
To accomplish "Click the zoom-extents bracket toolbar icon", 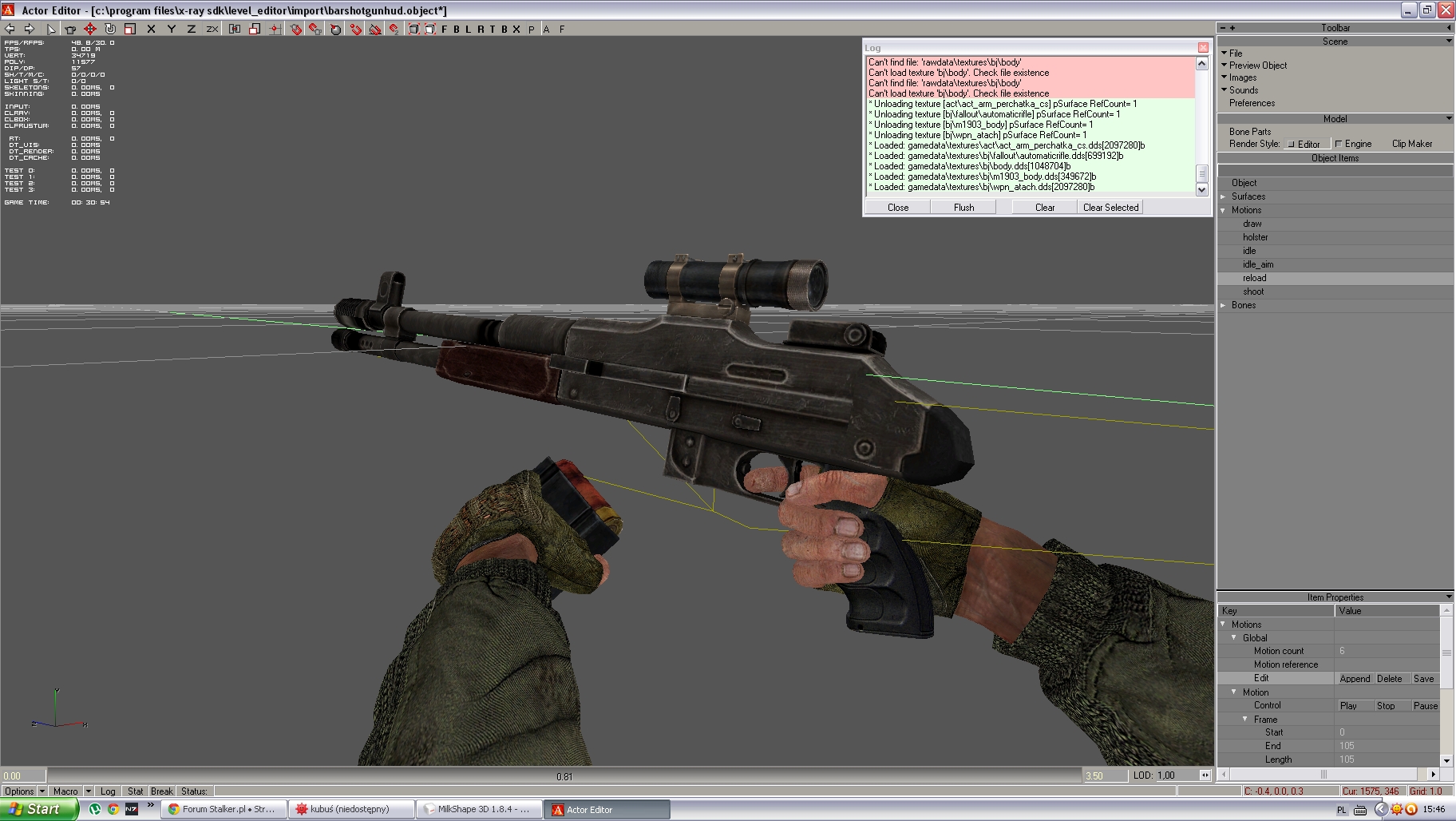I will point(235,29).
